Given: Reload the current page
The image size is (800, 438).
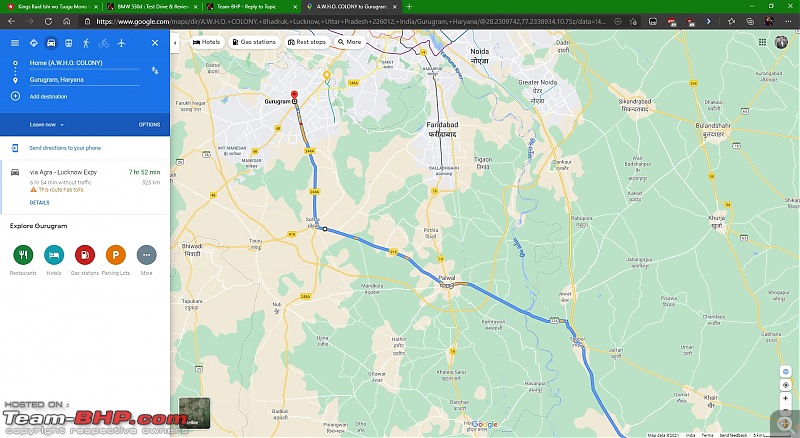Looking at the screenshot, I should coord(48,21).
